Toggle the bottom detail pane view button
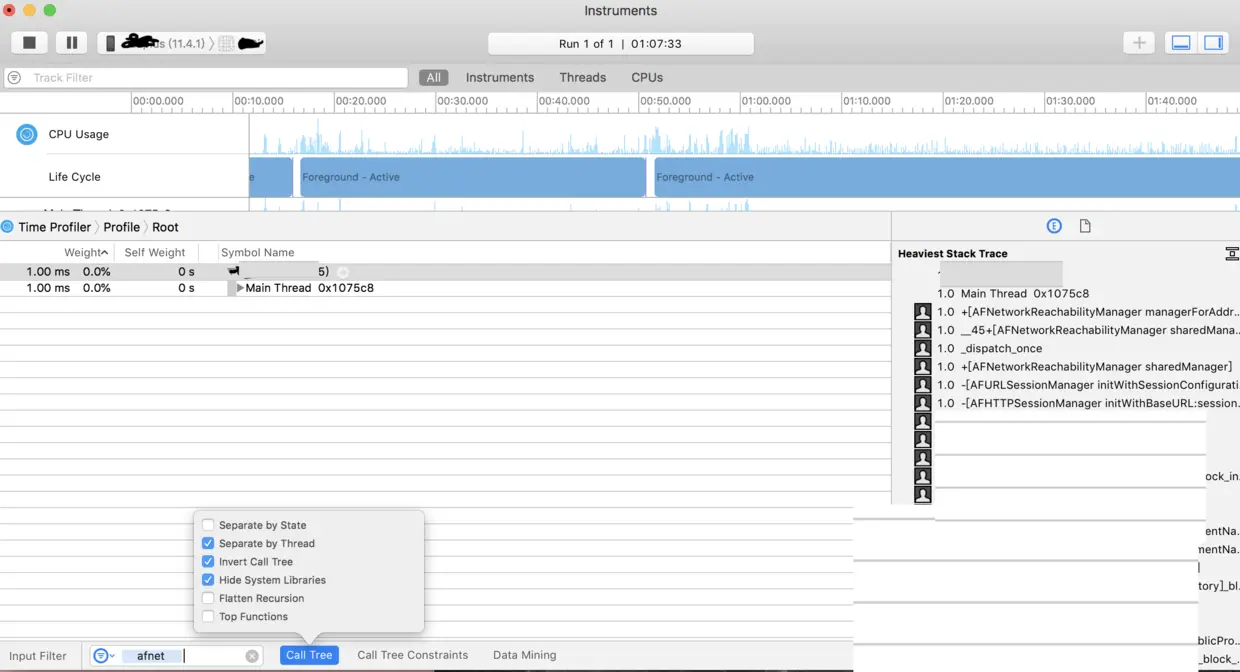The height and width of the screenshot is (672, 1240). 1181,43
